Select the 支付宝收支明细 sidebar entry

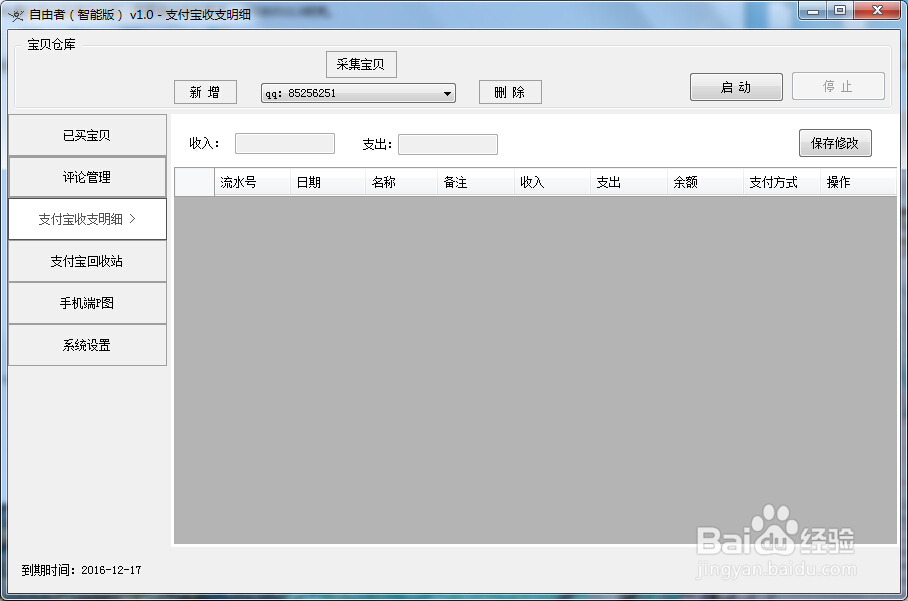click(87, 218)
